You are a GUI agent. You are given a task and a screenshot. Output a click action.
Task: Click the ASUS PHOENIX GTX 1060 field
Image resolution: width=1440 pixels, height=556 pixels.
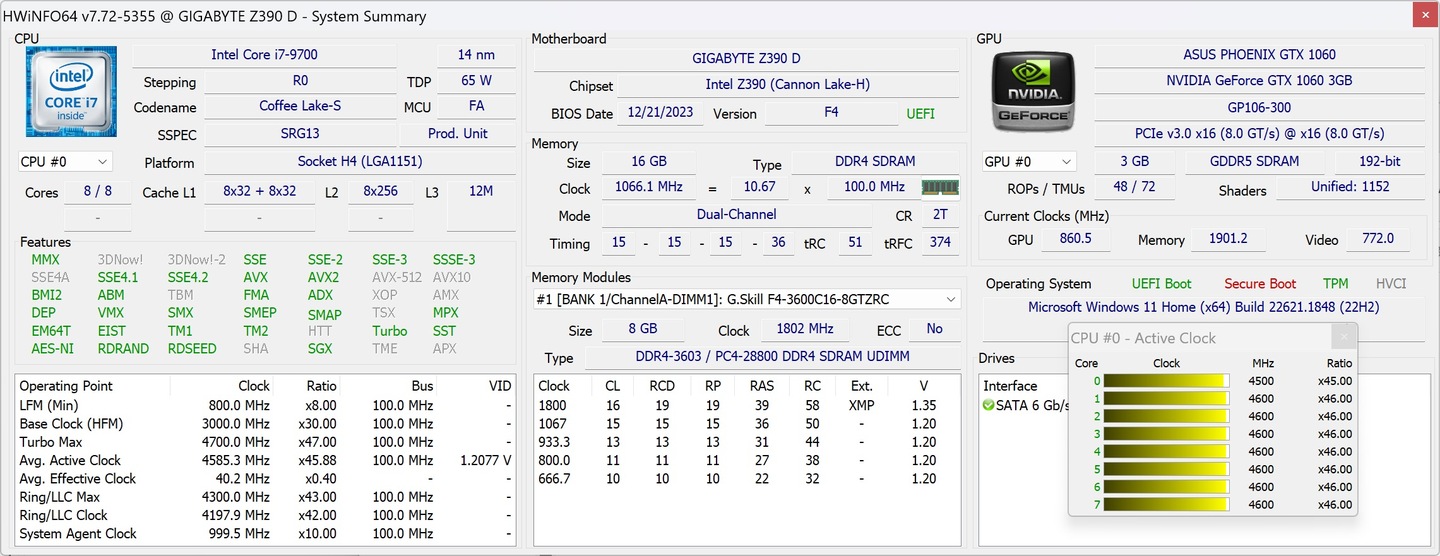point(1259,55)
